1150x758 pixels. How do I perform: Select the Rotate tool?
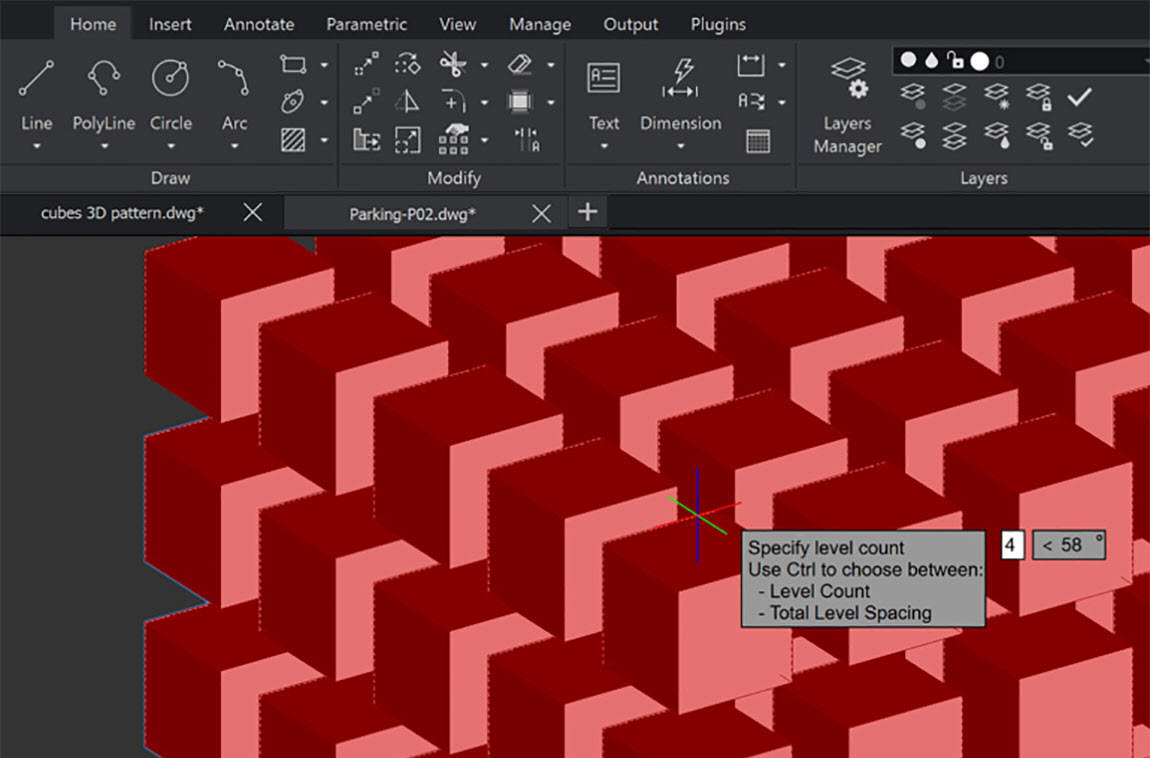[407, 64]
